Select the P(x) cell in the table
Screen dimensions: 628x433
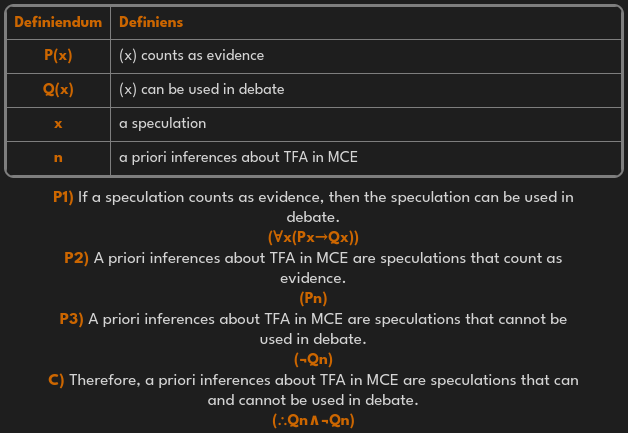pyautogui.click(x=58, y=55)
